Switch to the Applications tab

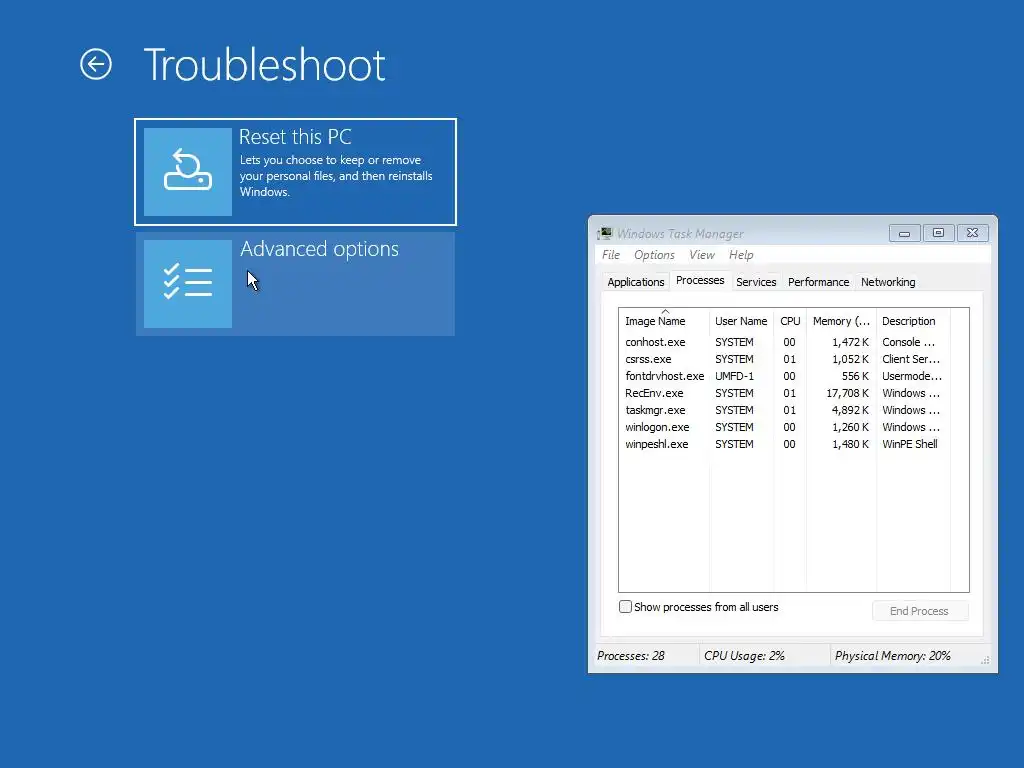(x=635, y=282)
